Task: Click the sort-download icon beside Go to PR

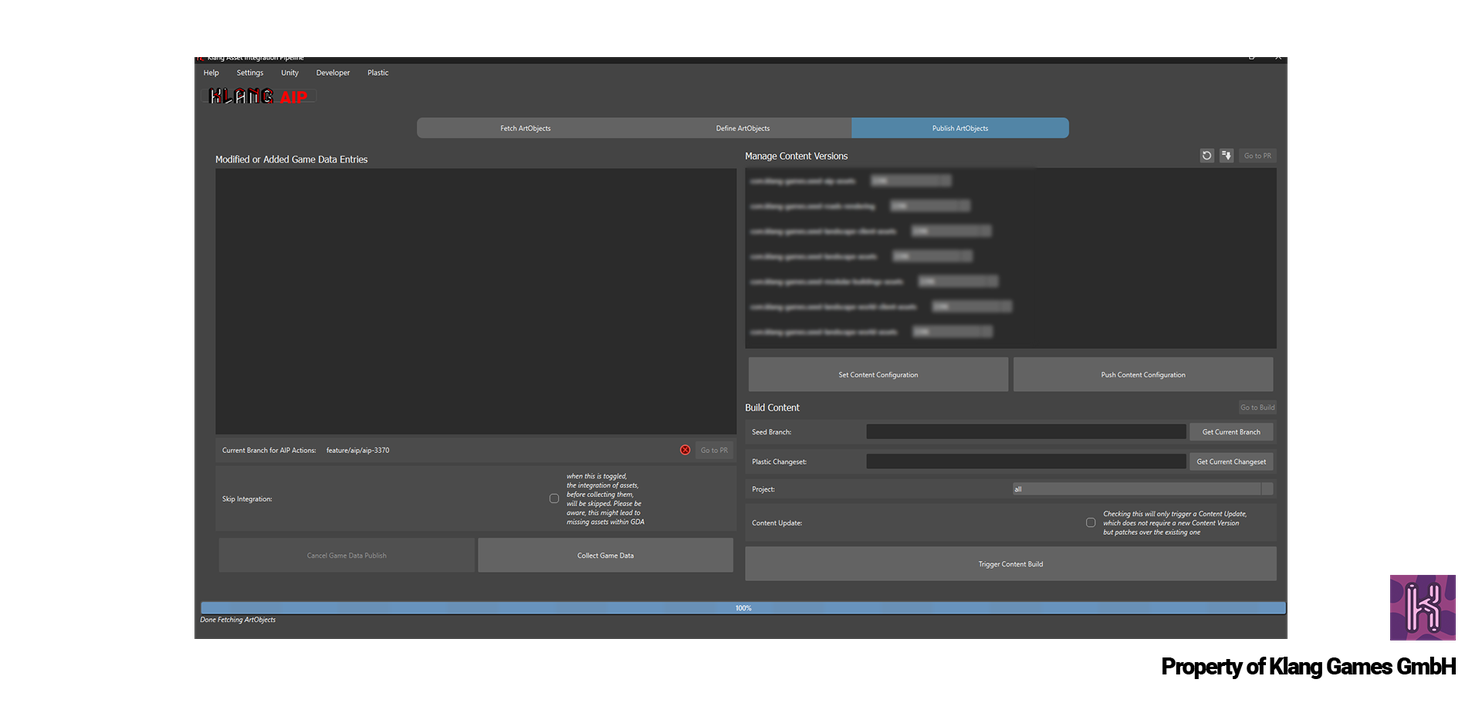Action: [x=1226, y=156]
